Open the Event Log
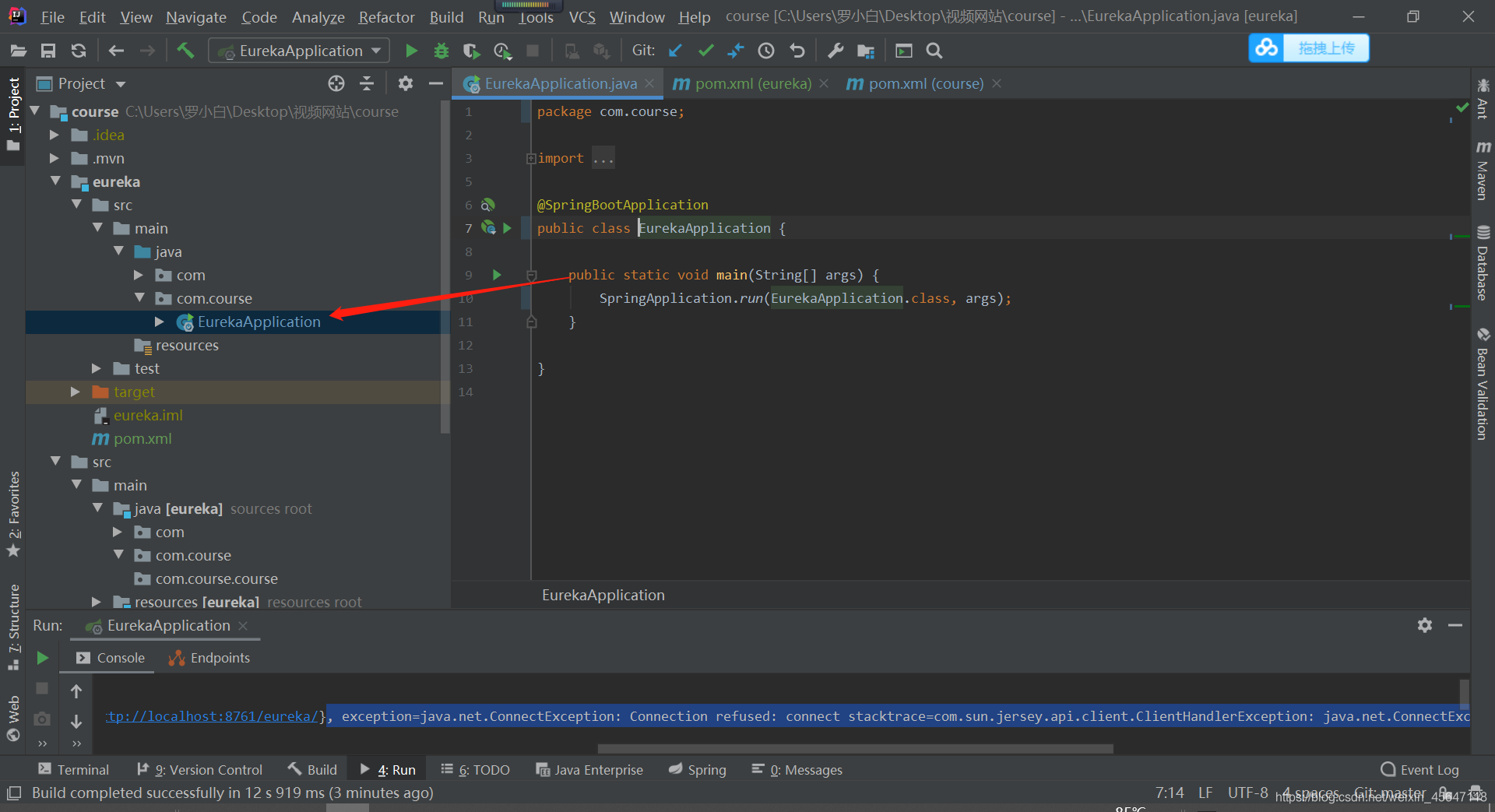The width and height of the screenshot is (1495, 812). [1419, 769]
